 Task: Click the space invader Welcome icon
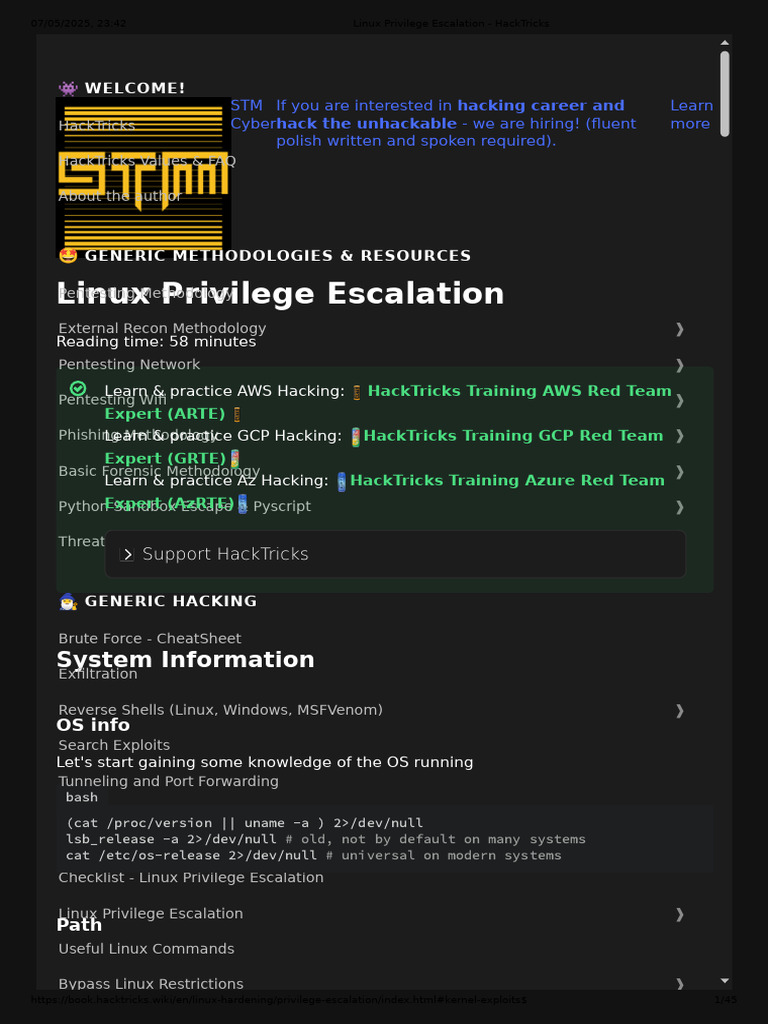pyautogui.click(x=68, y=88)
